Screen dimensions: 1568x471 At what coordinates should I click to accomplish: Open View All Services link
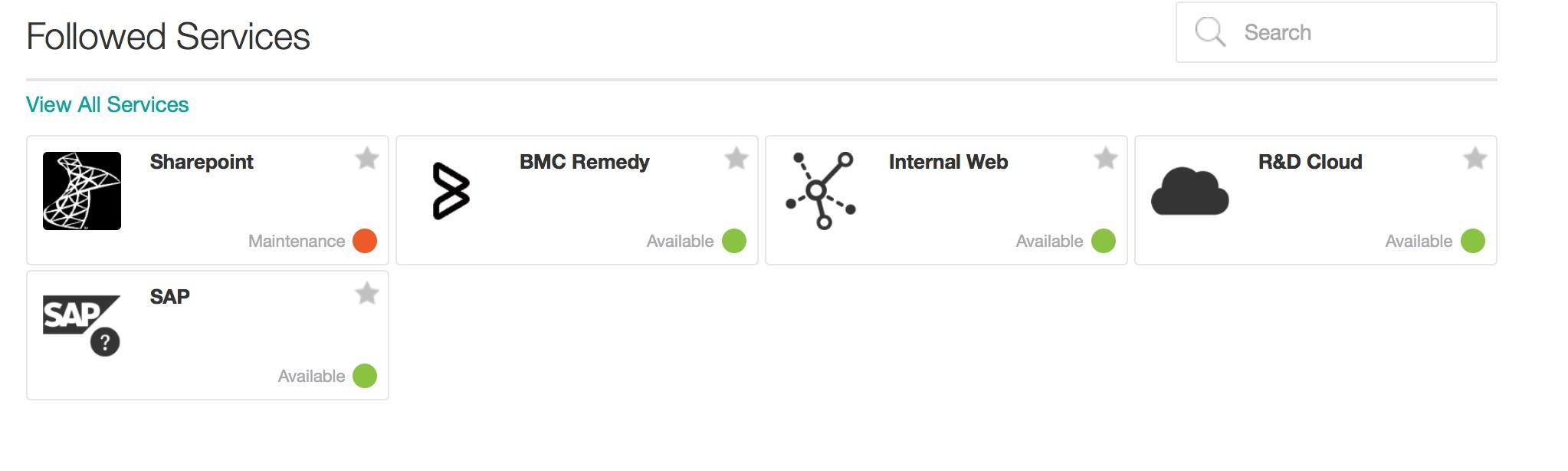click(107, 104)
